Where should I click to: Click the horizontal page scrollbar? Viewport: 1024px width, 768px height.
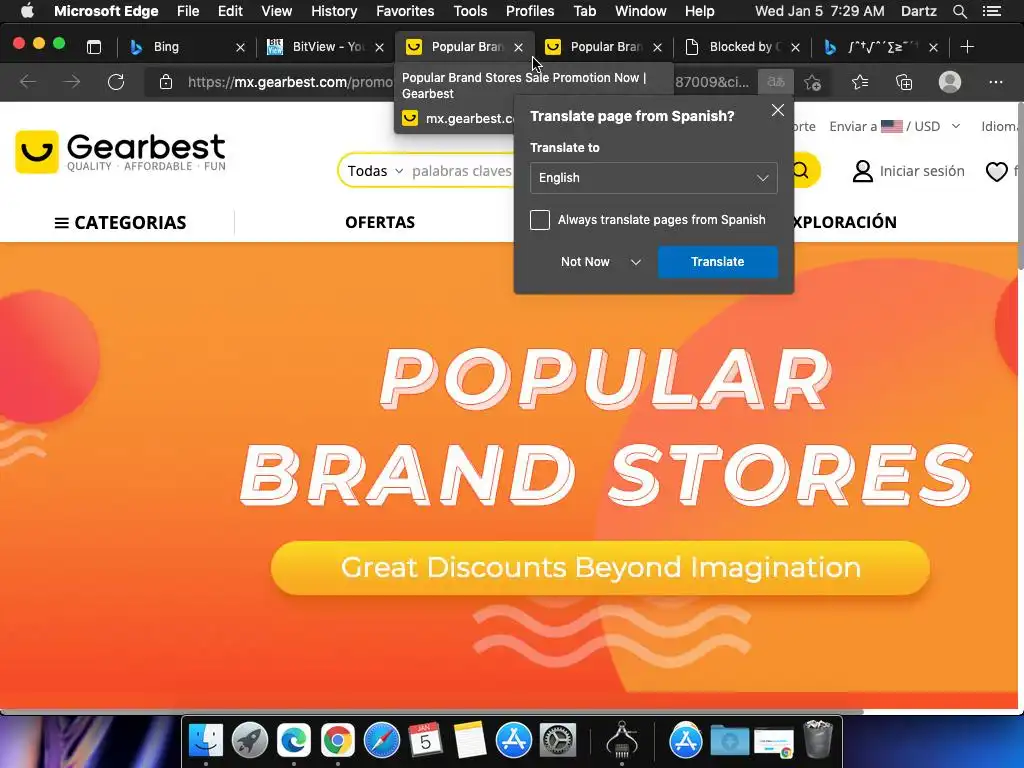pyautogui.click(x=431, y=712)
